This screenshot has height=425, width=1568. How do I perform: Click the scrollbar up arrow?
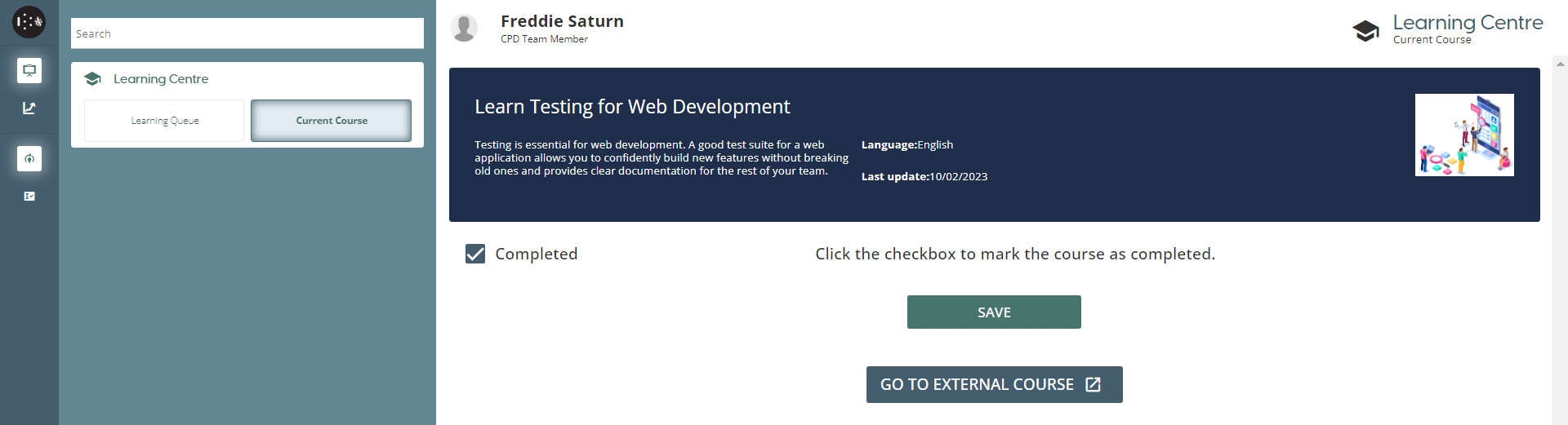pos(1561,63)
